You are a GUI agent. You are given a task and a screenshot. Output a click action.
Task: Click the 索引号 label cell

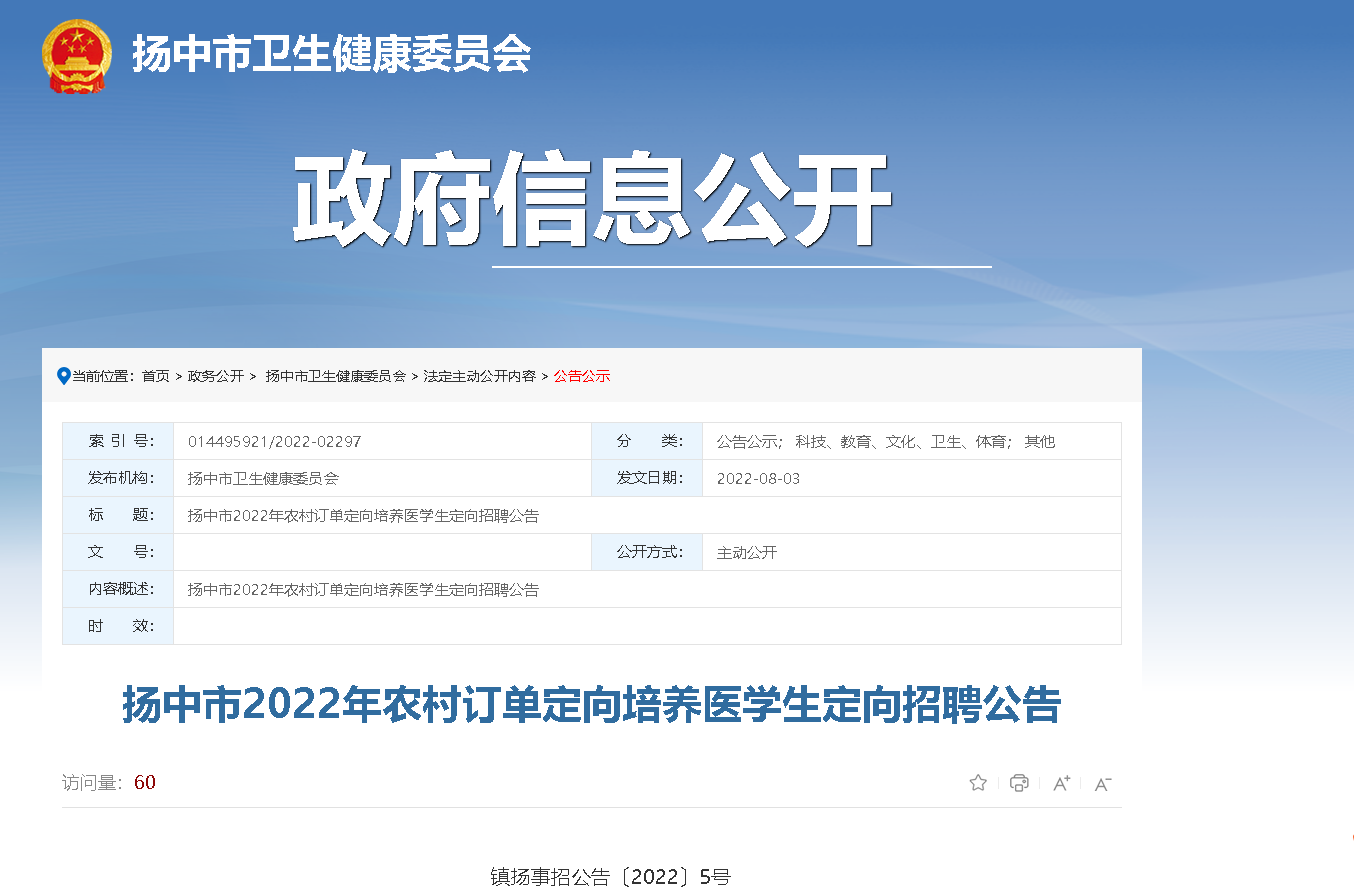pyautogui.click(x=118, y=441)
